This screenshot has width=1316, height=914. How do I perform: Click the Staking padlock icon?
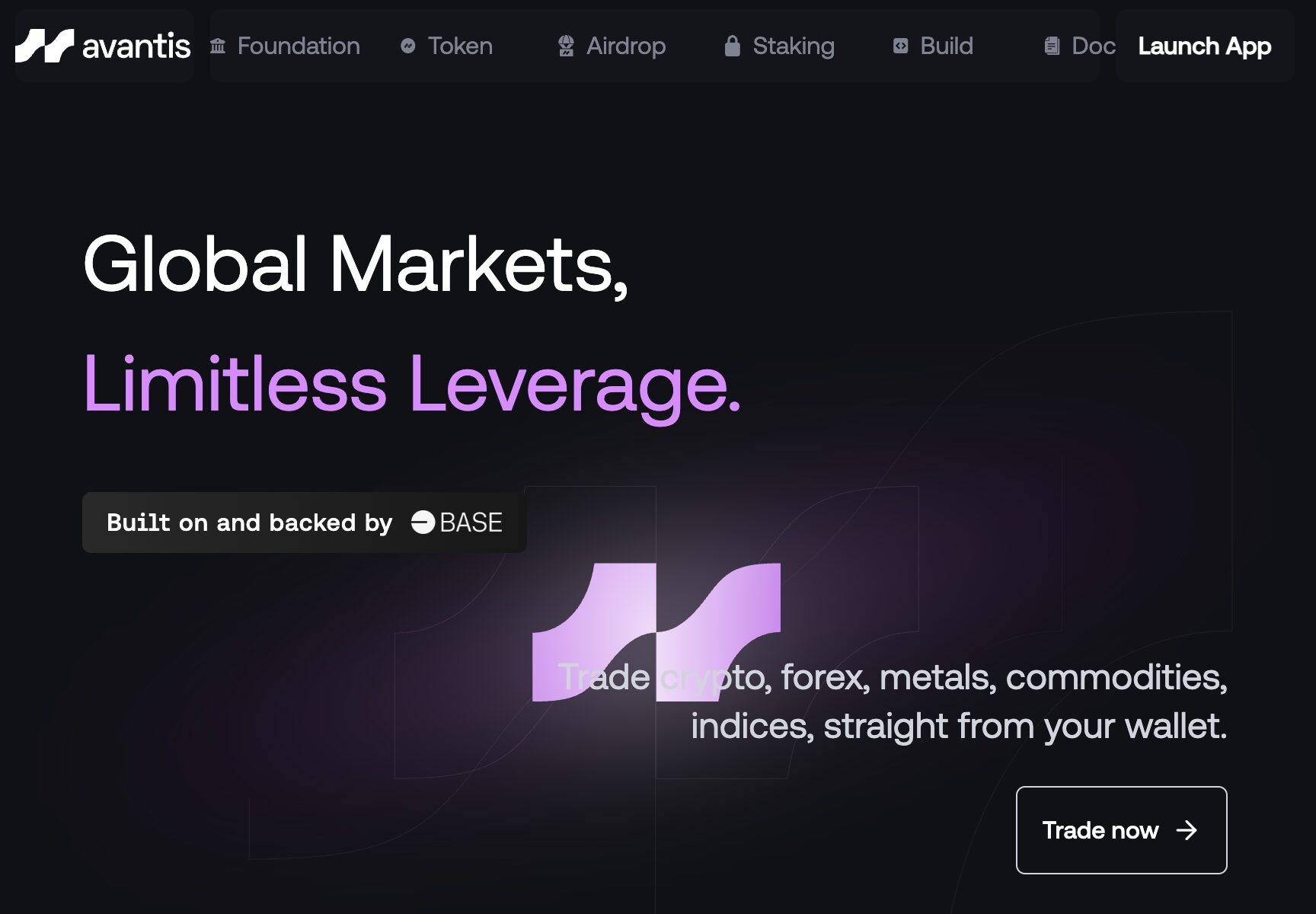732,46
